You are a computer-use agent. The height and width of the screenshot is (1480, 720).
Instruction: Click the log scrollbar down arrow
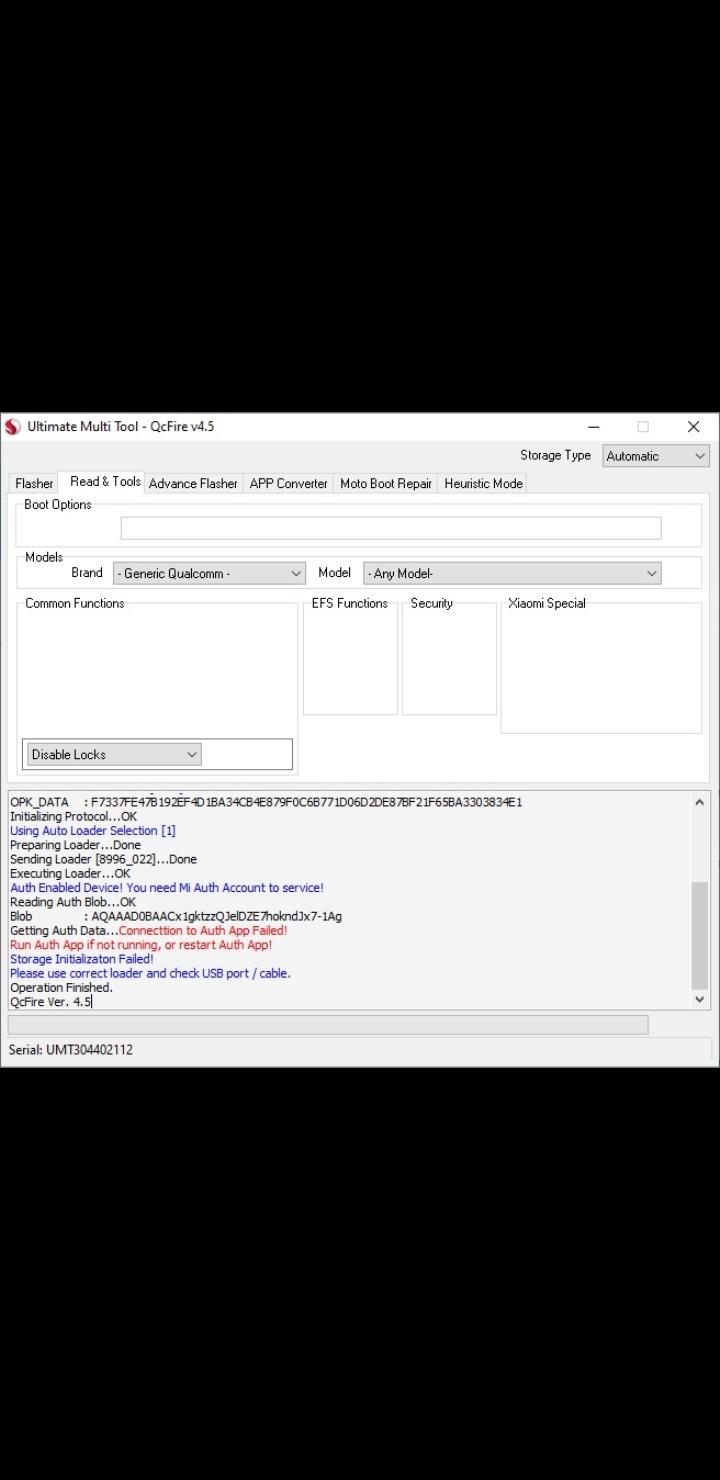[700, 999]
